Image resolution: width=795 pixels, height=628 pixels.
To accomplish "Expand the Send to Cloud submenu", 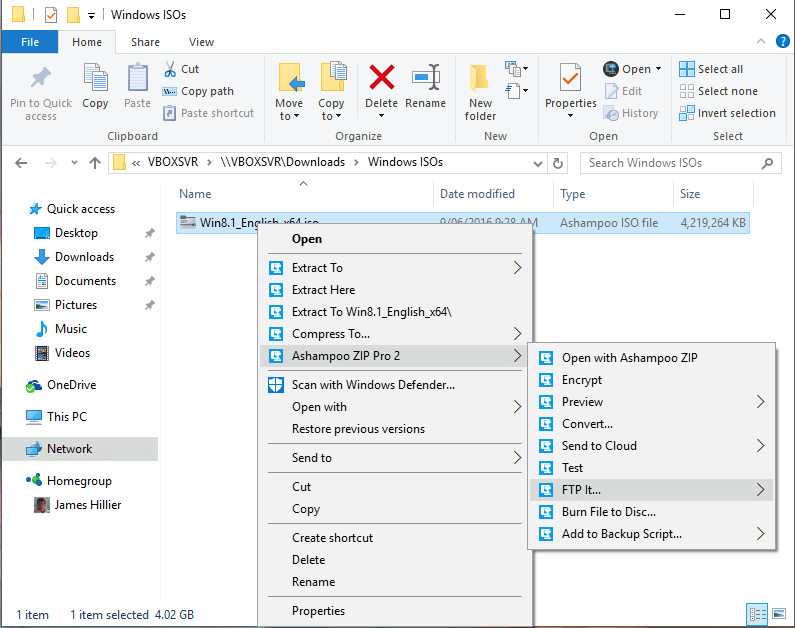I will click(760, 446).
